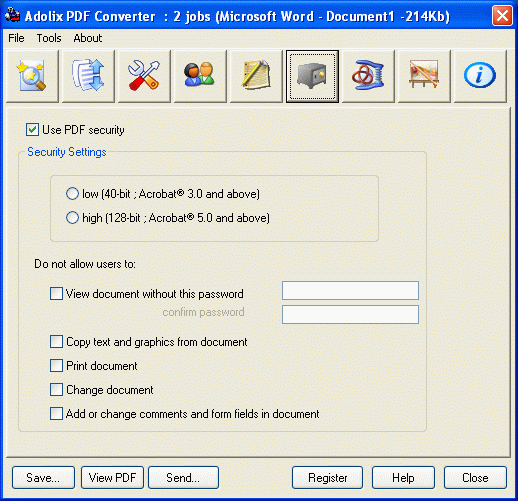The height and width of the screenshot is (501, 518).
Task: Click the Save... button
Action: coord(43,478)
